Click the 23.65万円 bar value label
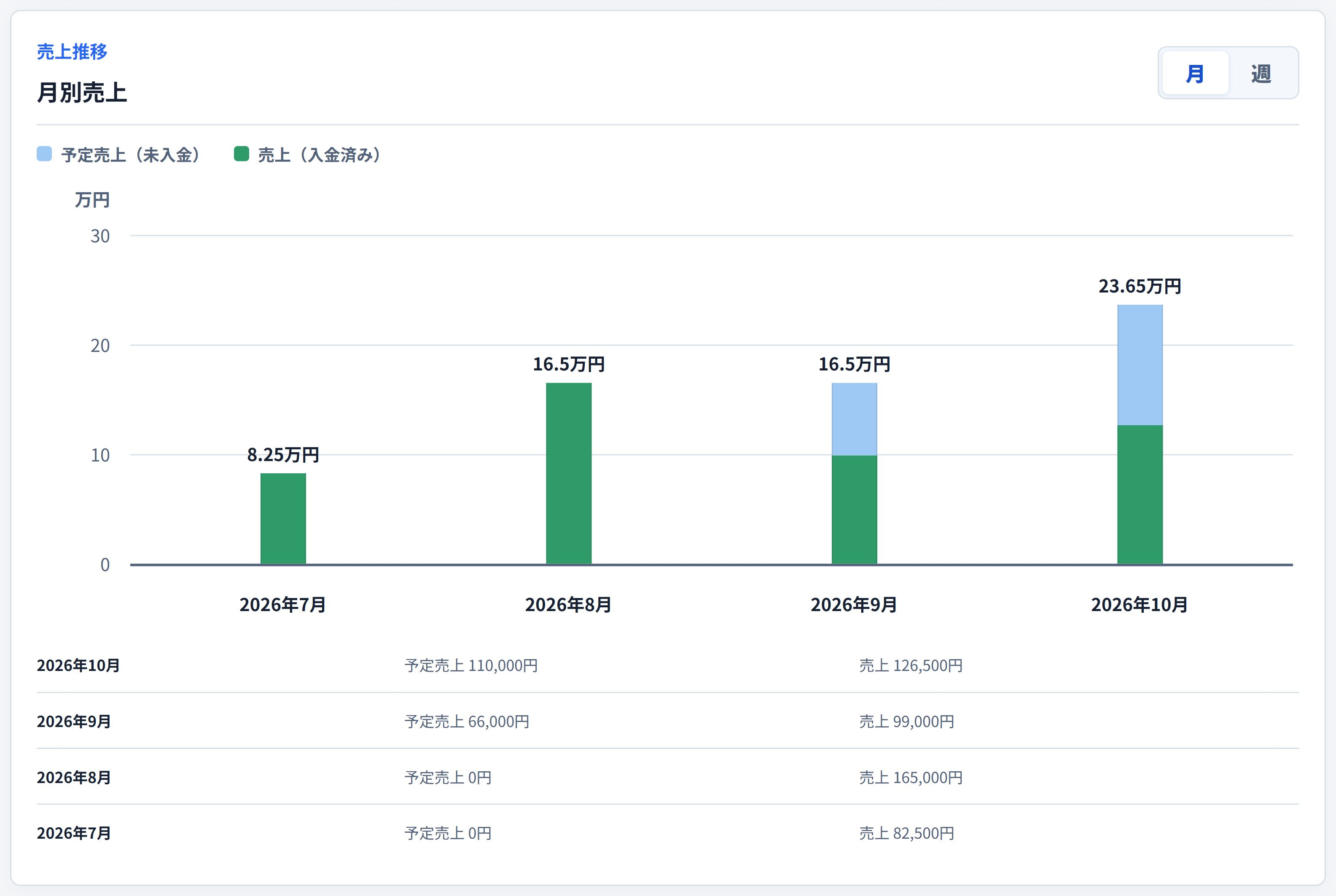The width and height of the screenshot is (1336, 896). [x=1140, y=286]
